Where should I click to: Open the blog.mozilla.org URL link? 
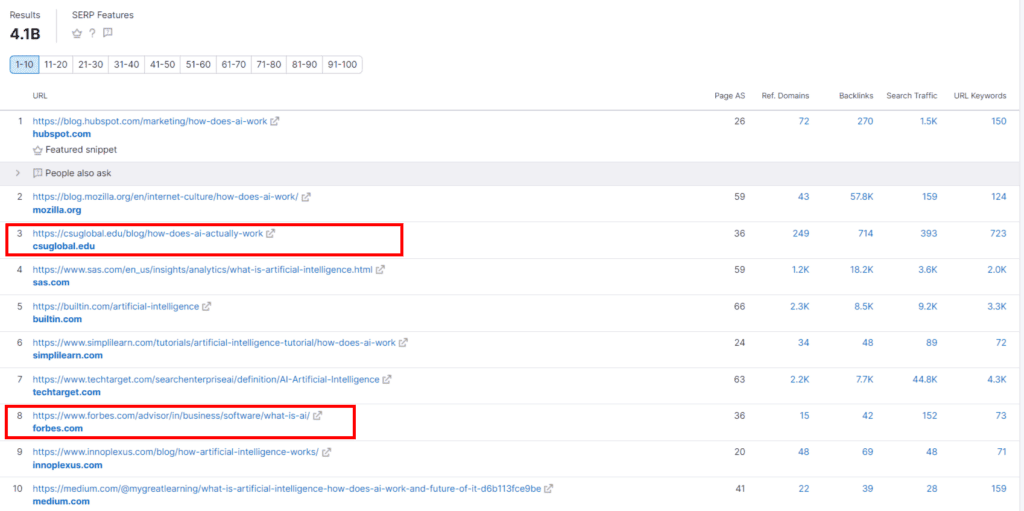[x=166, y=197]
